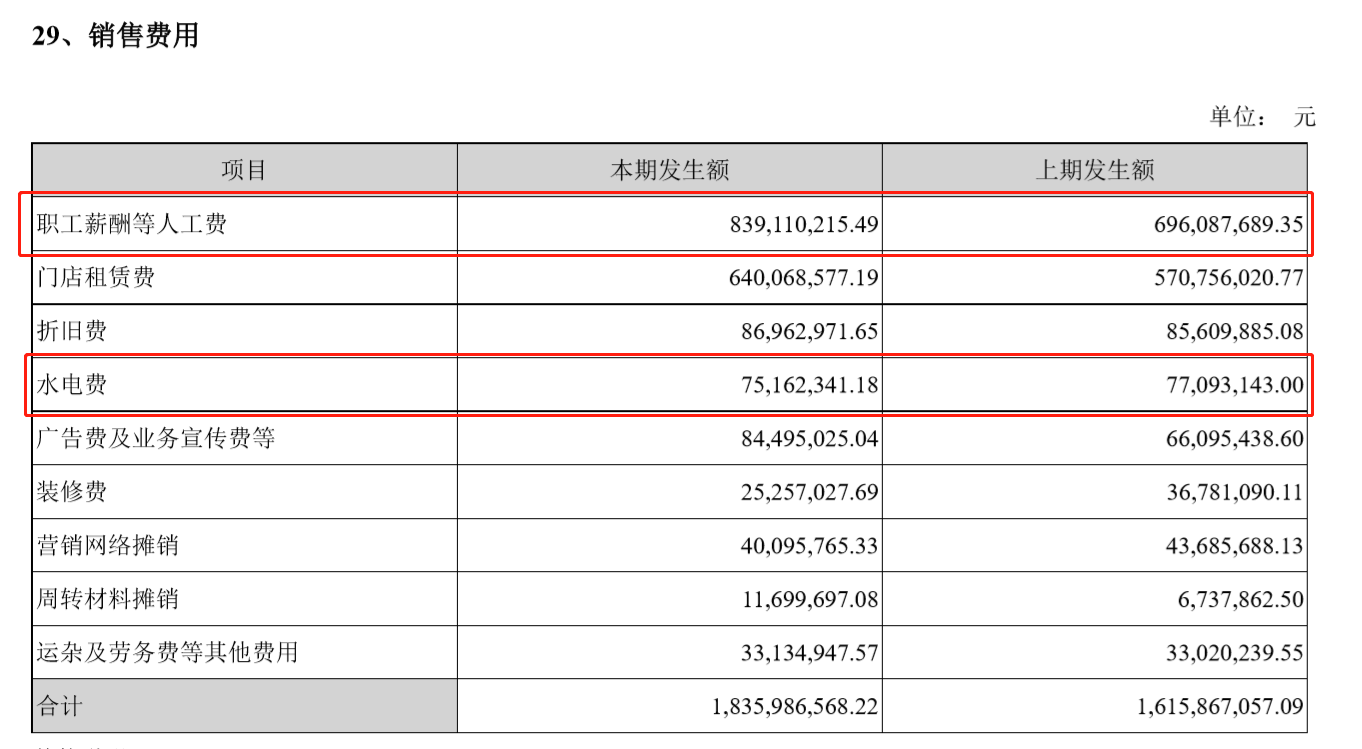Select the 职工薪酬等人工费 row label
Viewport: 1362px width, 749px height.
[x=132, y=223]
